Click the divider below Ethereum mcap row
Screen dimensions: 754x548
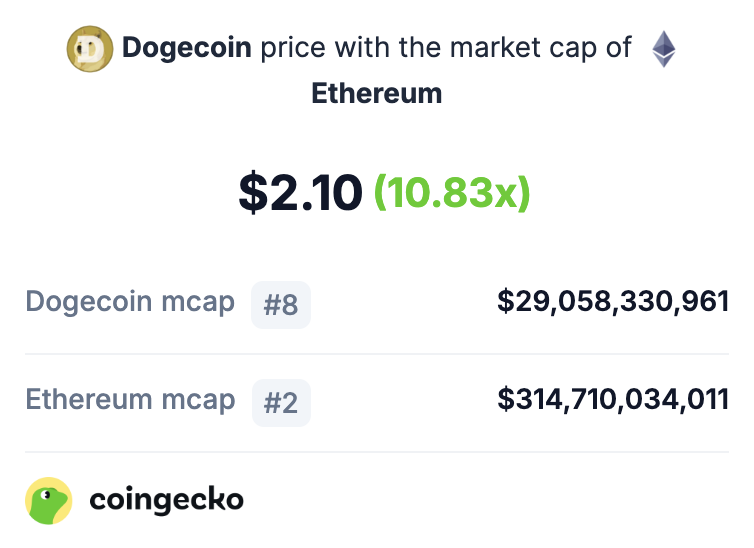click(x=377, y=452)
